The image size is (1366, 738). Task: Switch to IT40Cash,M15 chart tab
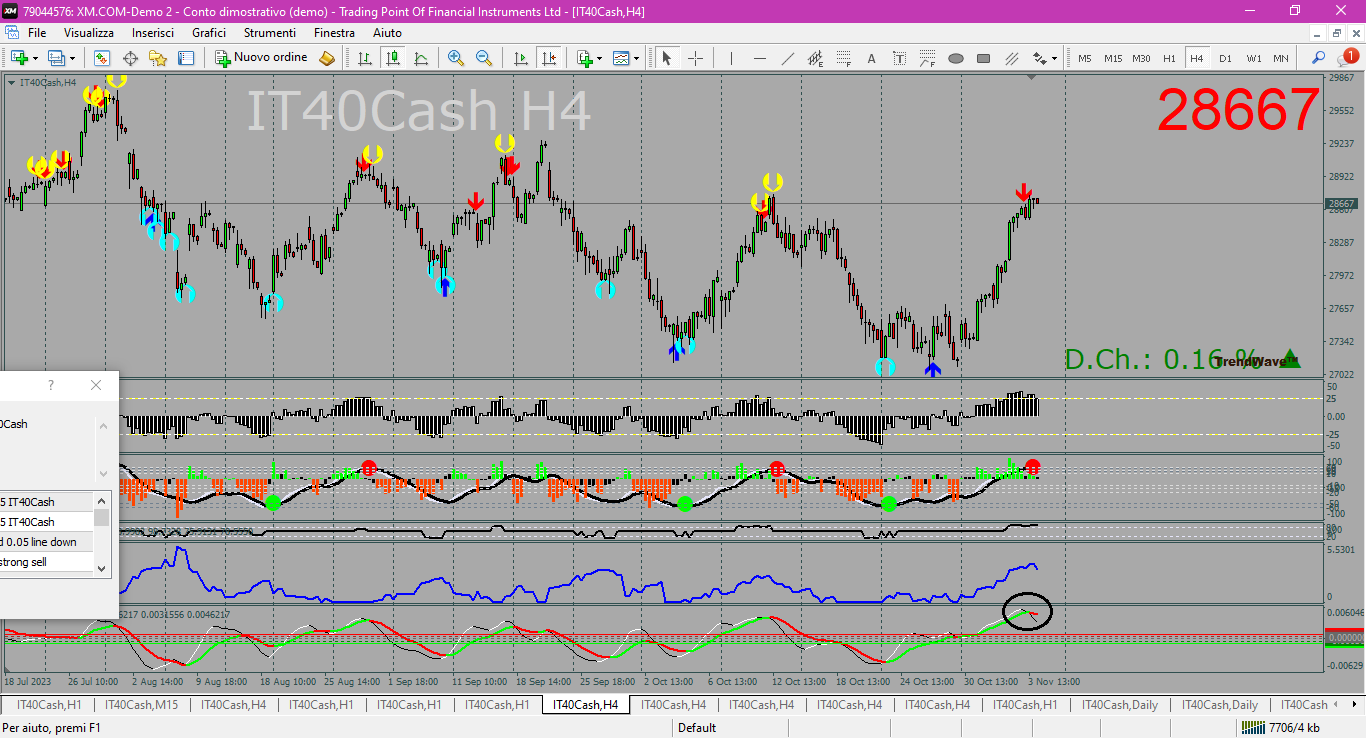pyautogui.click(x=141, y=705)
